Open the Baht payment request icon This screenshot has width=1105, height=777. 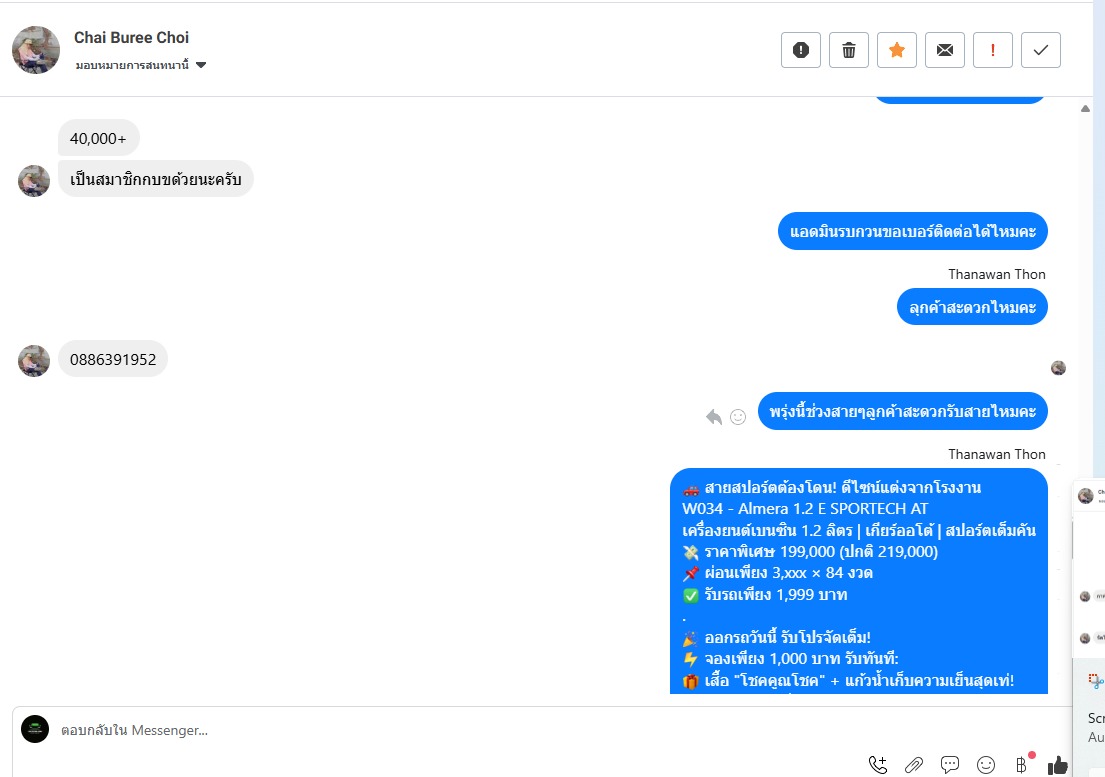pyautogui.click(x=1021, y=764)
